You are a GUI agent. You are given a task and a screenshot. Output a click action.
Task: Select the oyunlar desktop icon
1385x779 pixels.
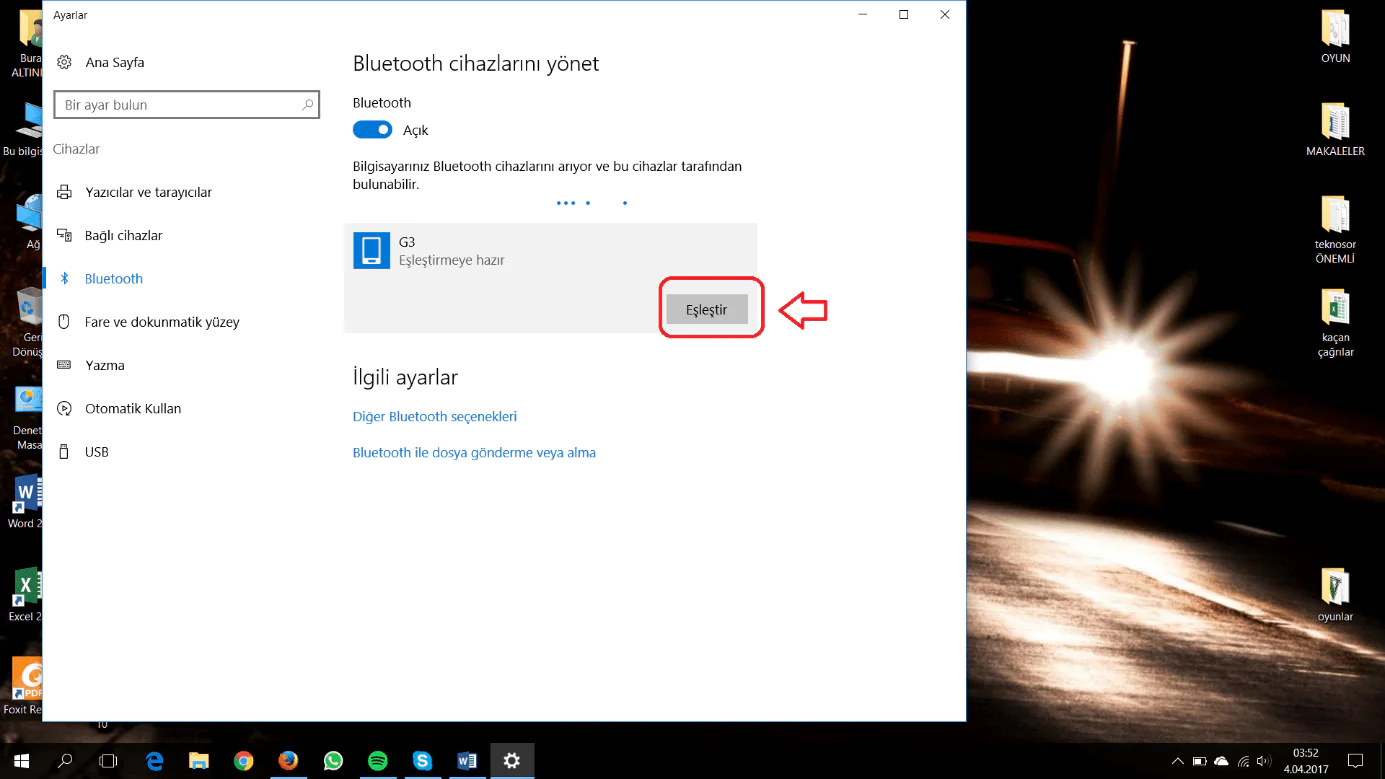(1335, 595)
